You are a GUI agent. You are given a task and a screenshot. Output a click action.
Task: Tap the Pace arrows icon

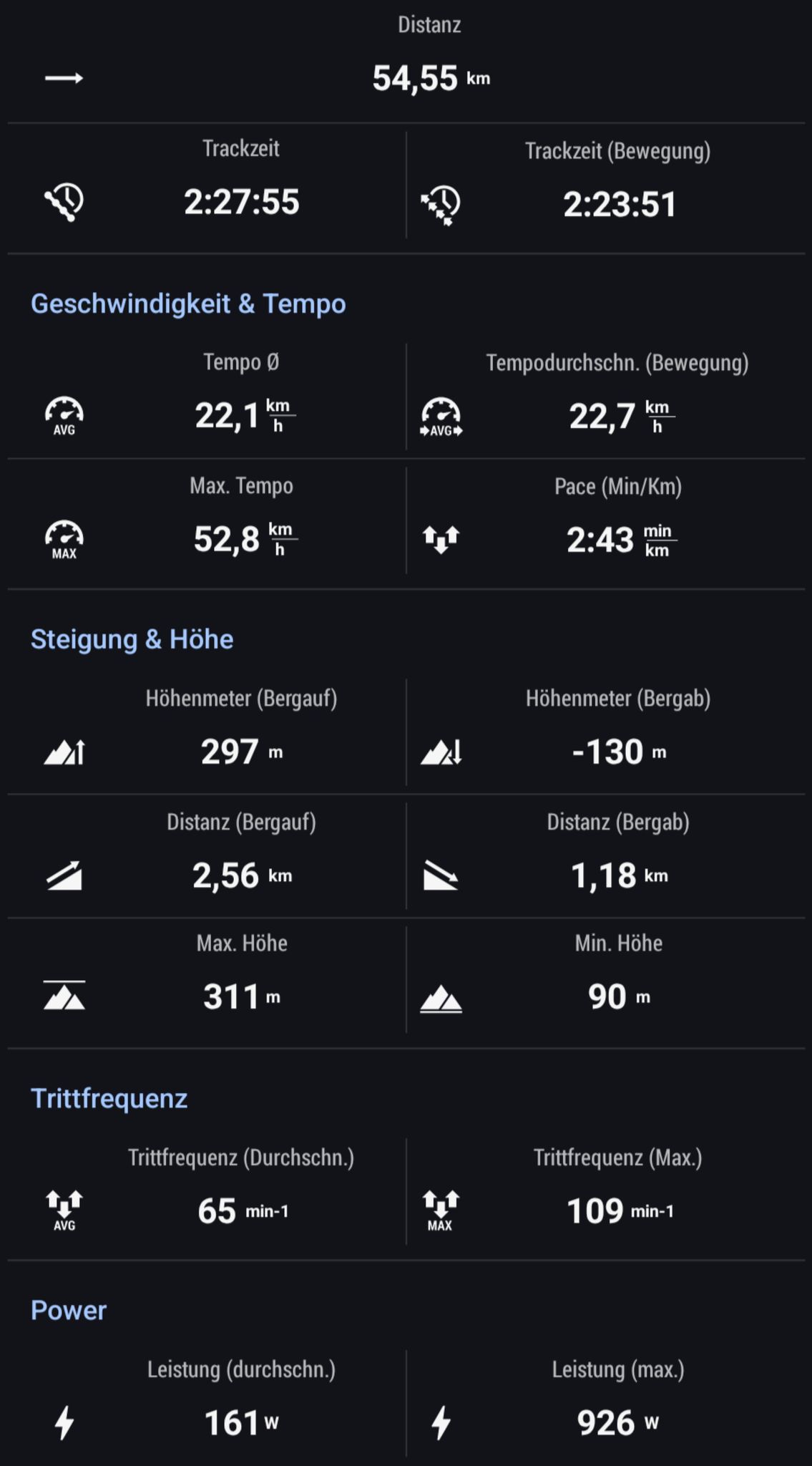pyautogui.click(x=441, y=540)
